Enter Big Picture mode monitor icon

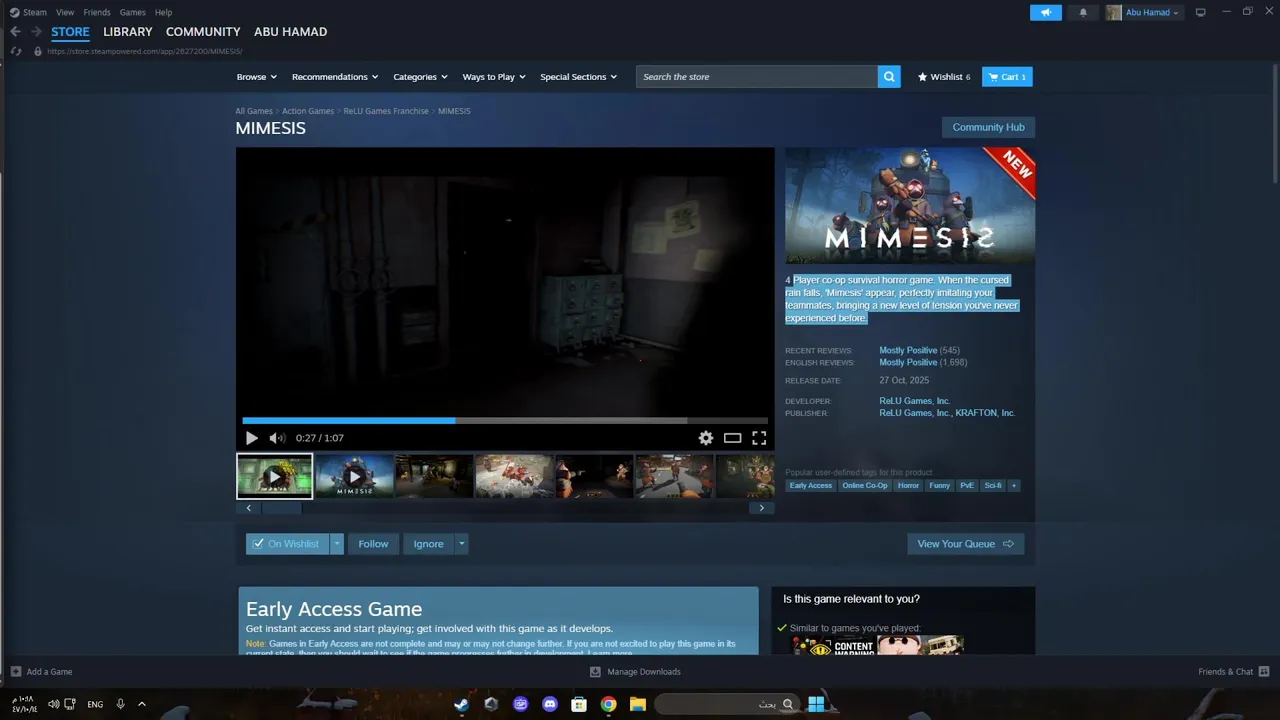[1201, 12]
